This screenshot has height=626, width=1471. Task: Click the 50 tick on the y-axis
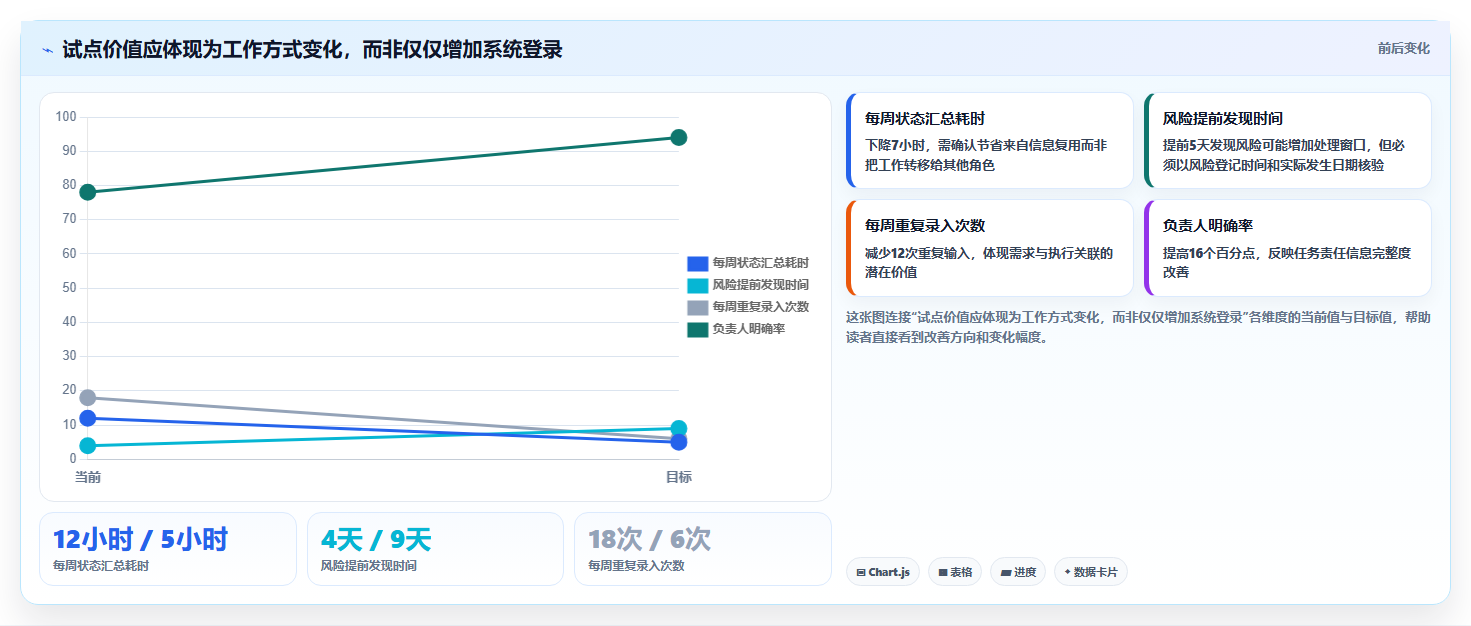click(69, 288)
